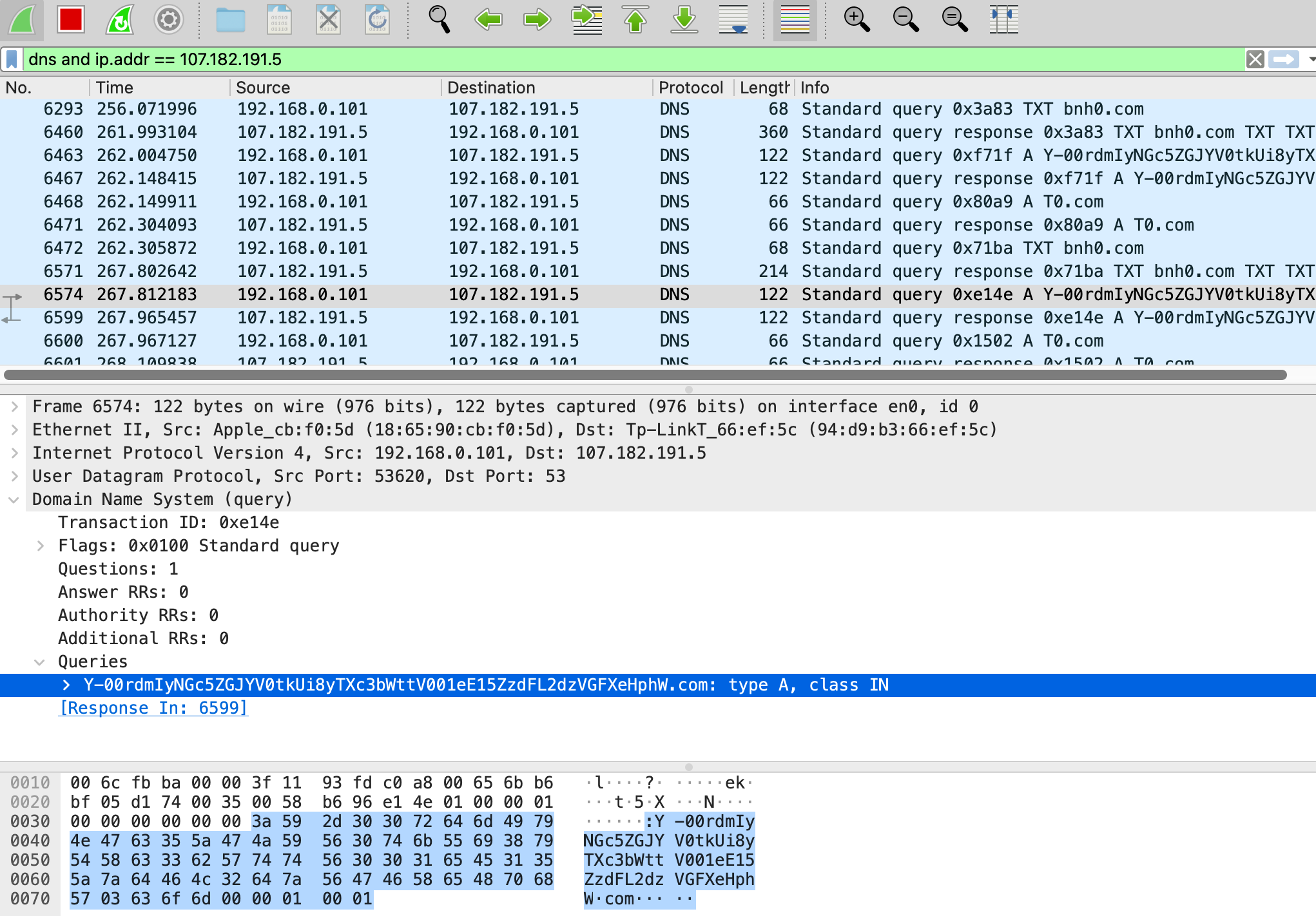This screenshot has width=1316, height=916.
Task: Zoom out the packet text
Action: click(905, 19)
